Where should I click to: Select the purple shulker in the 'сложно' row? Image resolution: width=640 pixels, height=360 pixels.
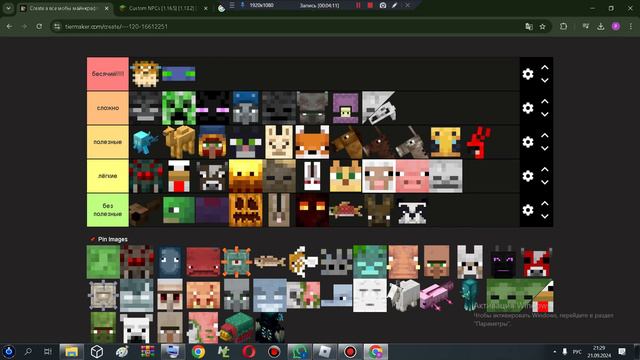click(x=345, y=108)
